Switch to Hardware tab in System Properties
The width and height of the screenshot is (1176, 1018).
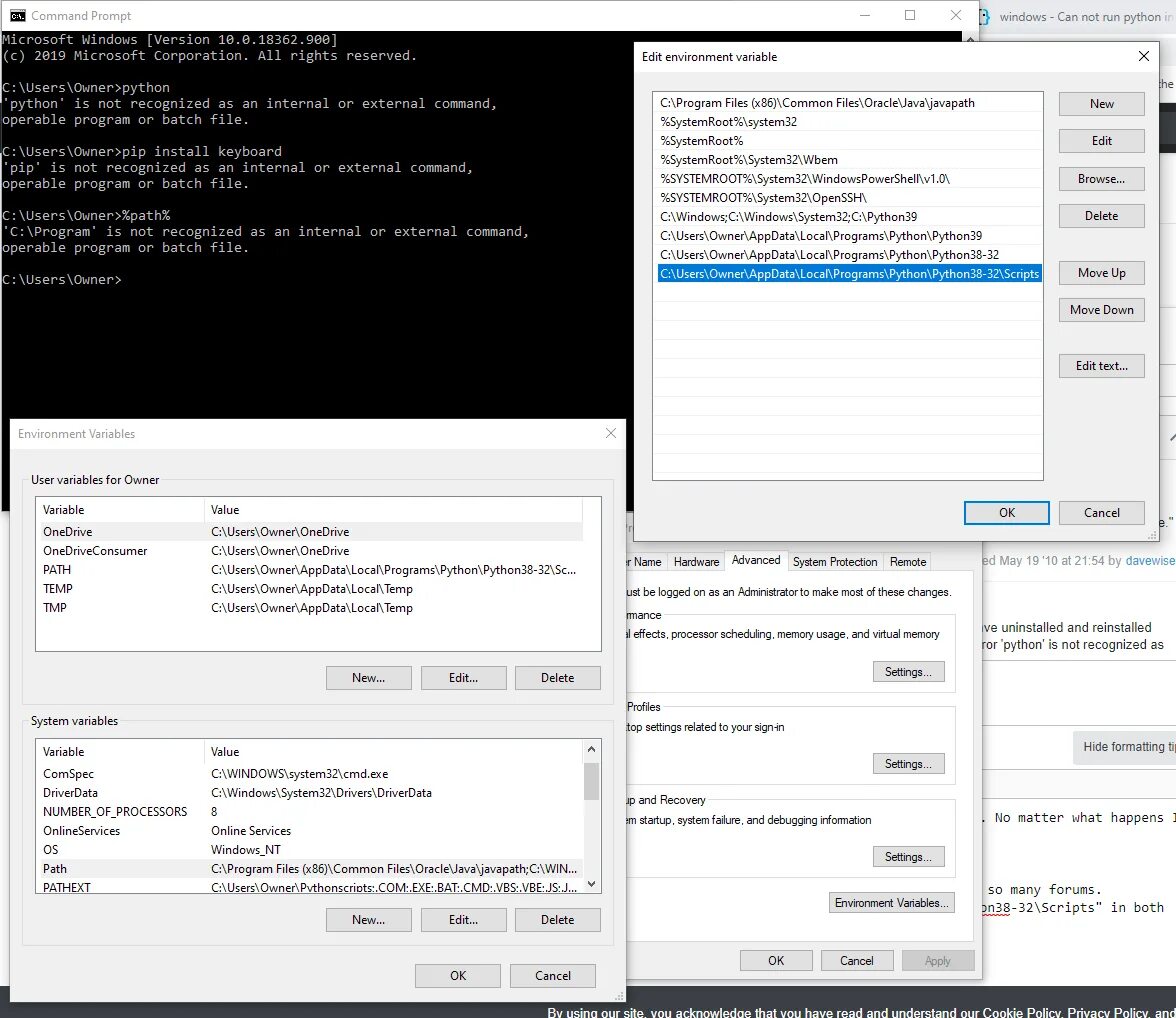(696, 562)
